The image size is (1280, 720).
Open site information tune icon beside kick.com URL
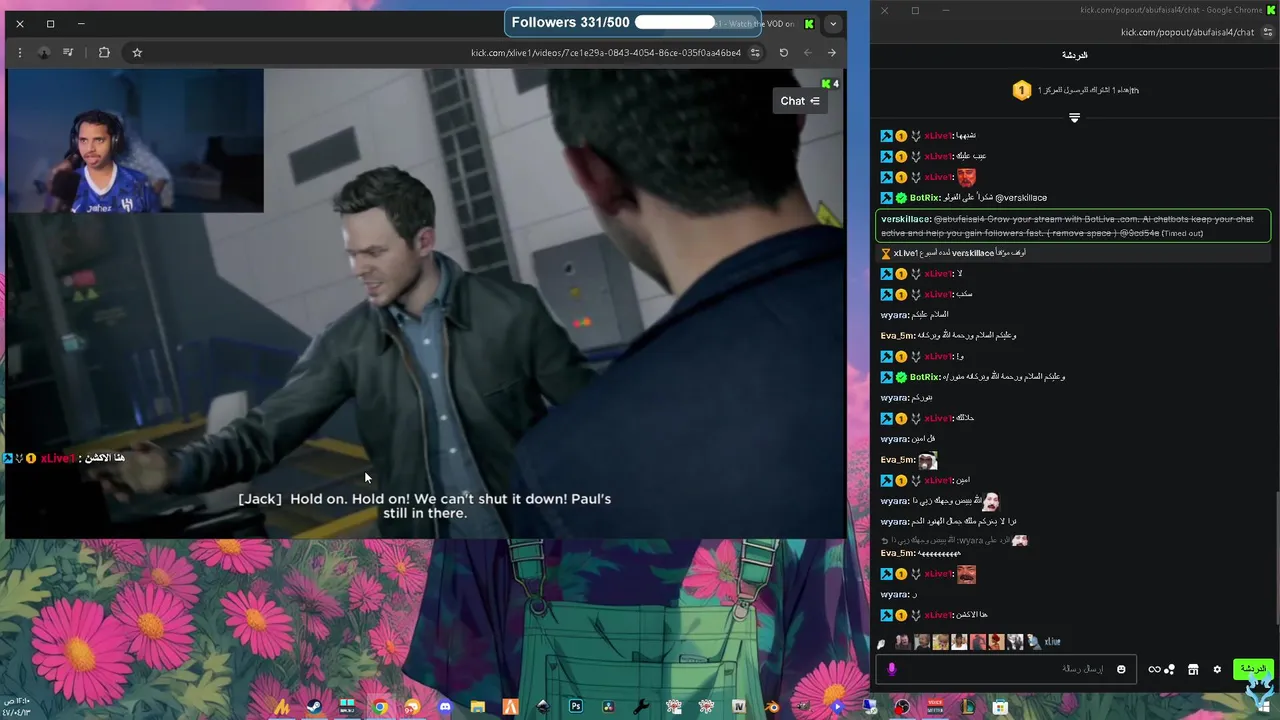pyautogui.click(x=756, y=53)
